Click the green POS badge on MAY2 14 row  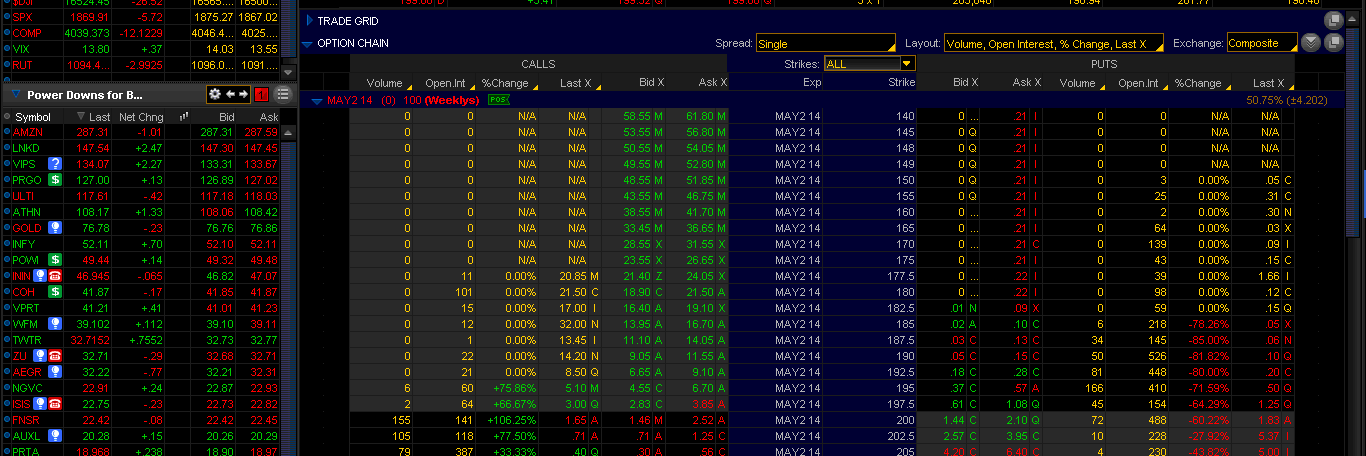pyautogui.click(x=498, y=100)
